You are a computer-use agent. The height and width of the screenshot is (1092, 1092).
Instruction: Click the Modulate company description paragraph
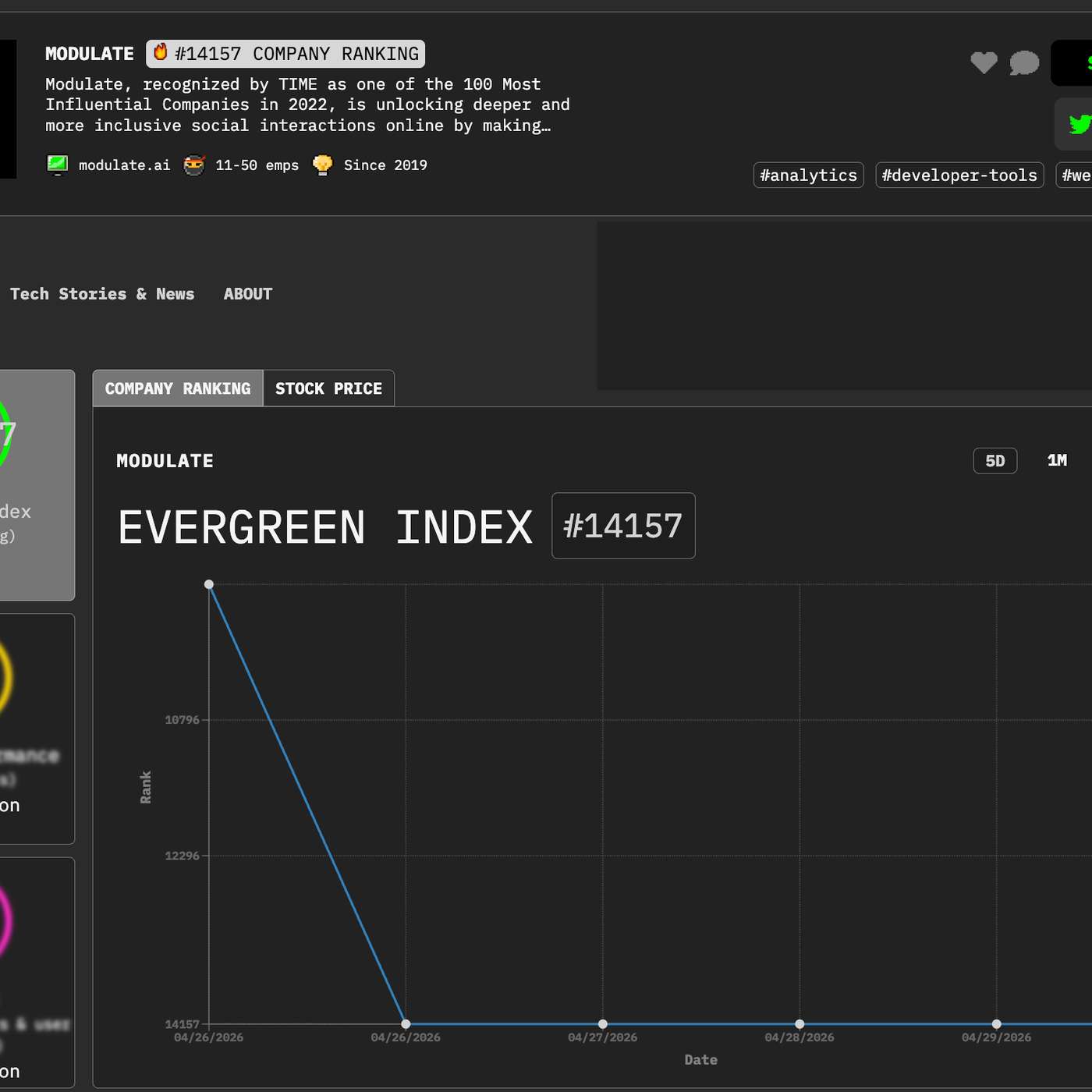(307, 105)
